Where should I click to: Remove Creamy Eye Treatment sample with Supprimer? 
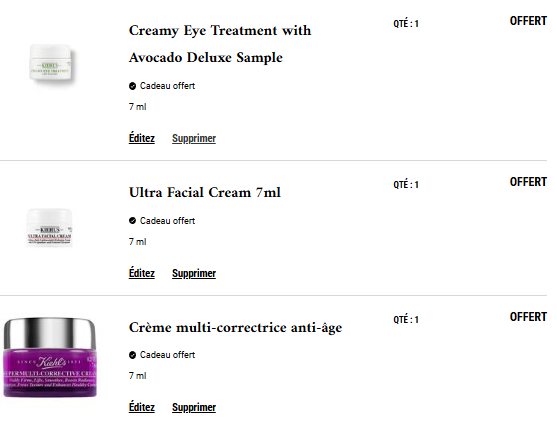[x=194, y=138]
